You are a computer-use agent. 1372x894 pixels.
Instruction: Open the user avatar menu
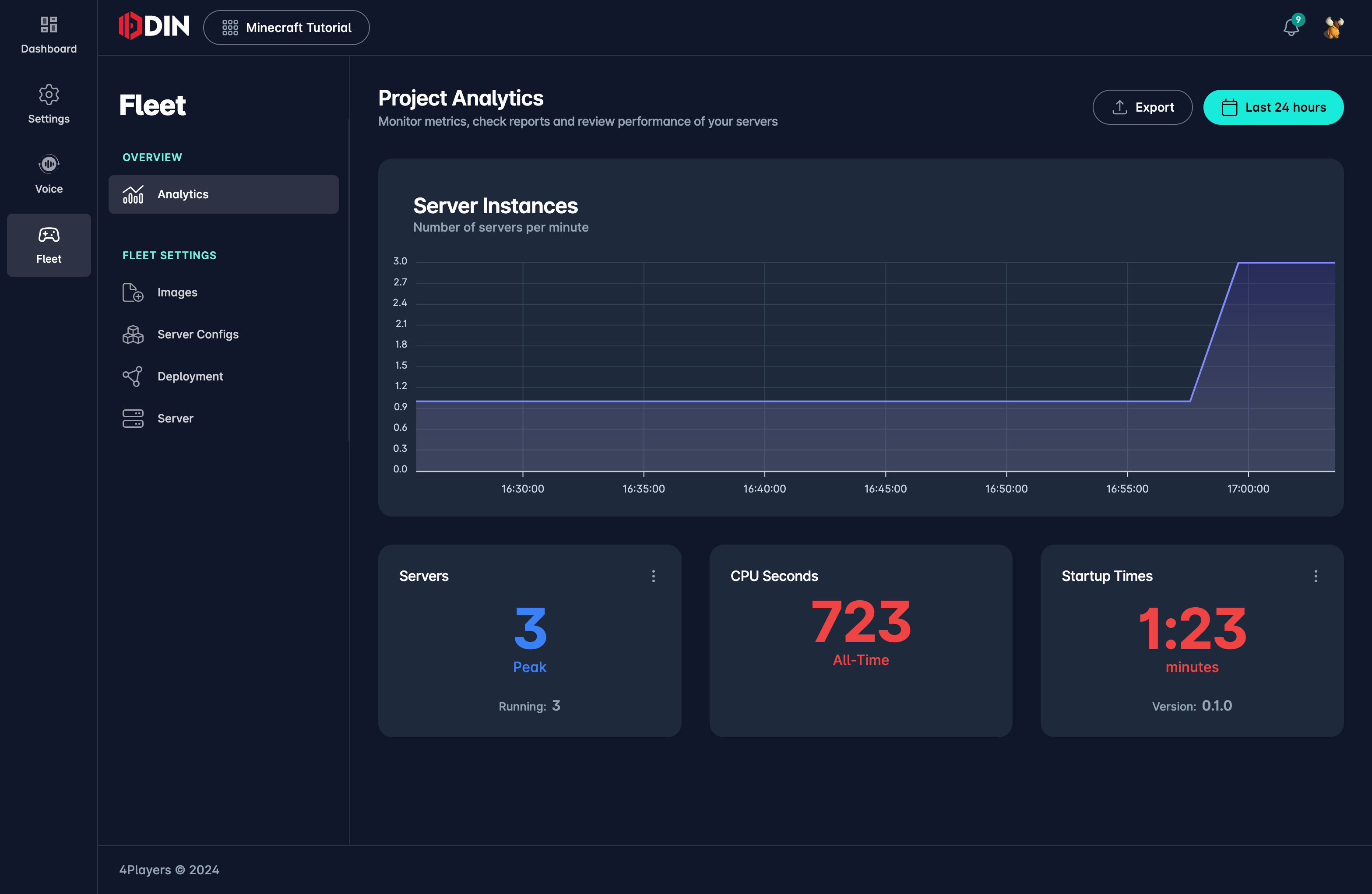pyautogui.click(x=1333, y=27)
